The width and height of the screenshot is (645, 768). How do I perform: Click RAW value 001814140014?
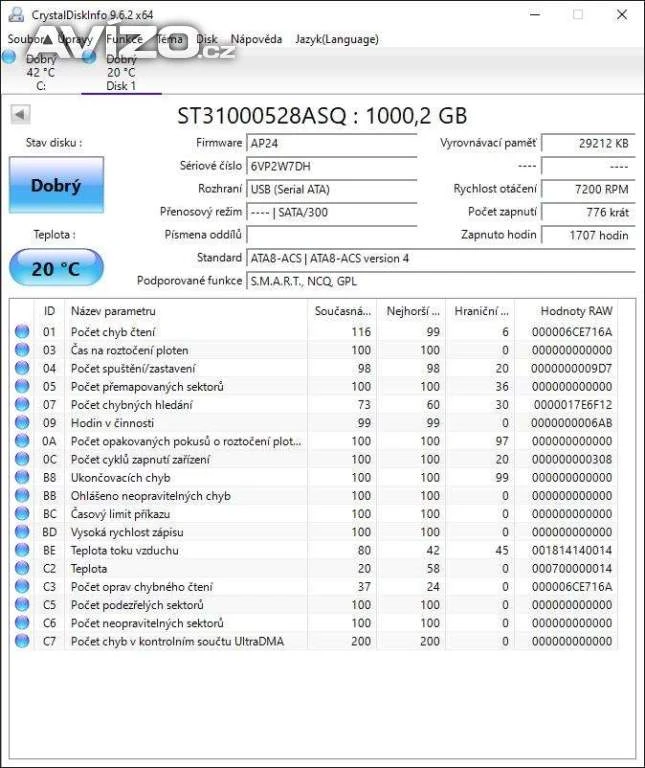[x=572, y=550]
